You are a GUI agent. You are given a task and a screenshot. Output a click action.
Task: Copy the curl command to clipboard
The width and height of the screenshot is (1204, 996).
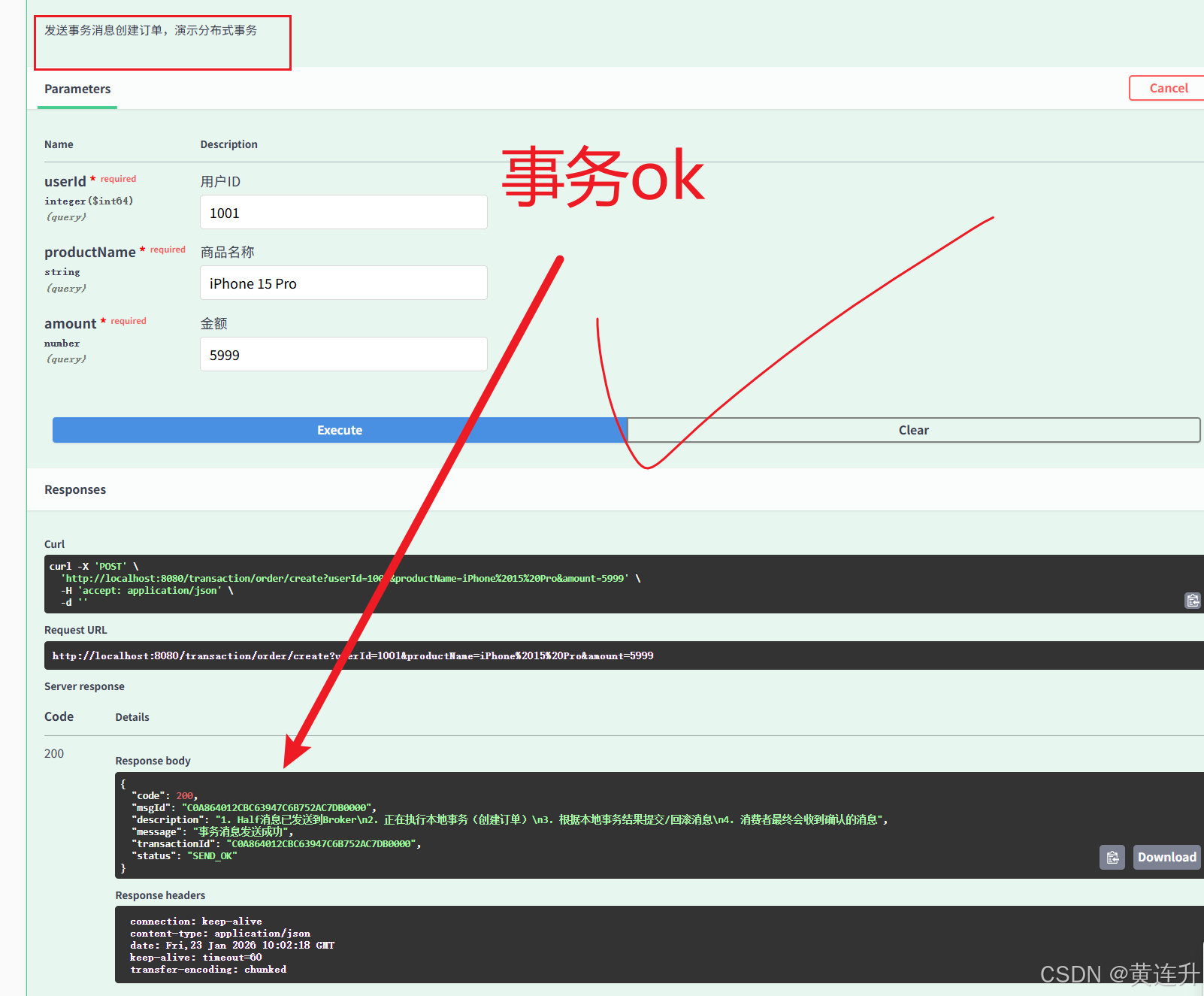[x=1193, y=601]
